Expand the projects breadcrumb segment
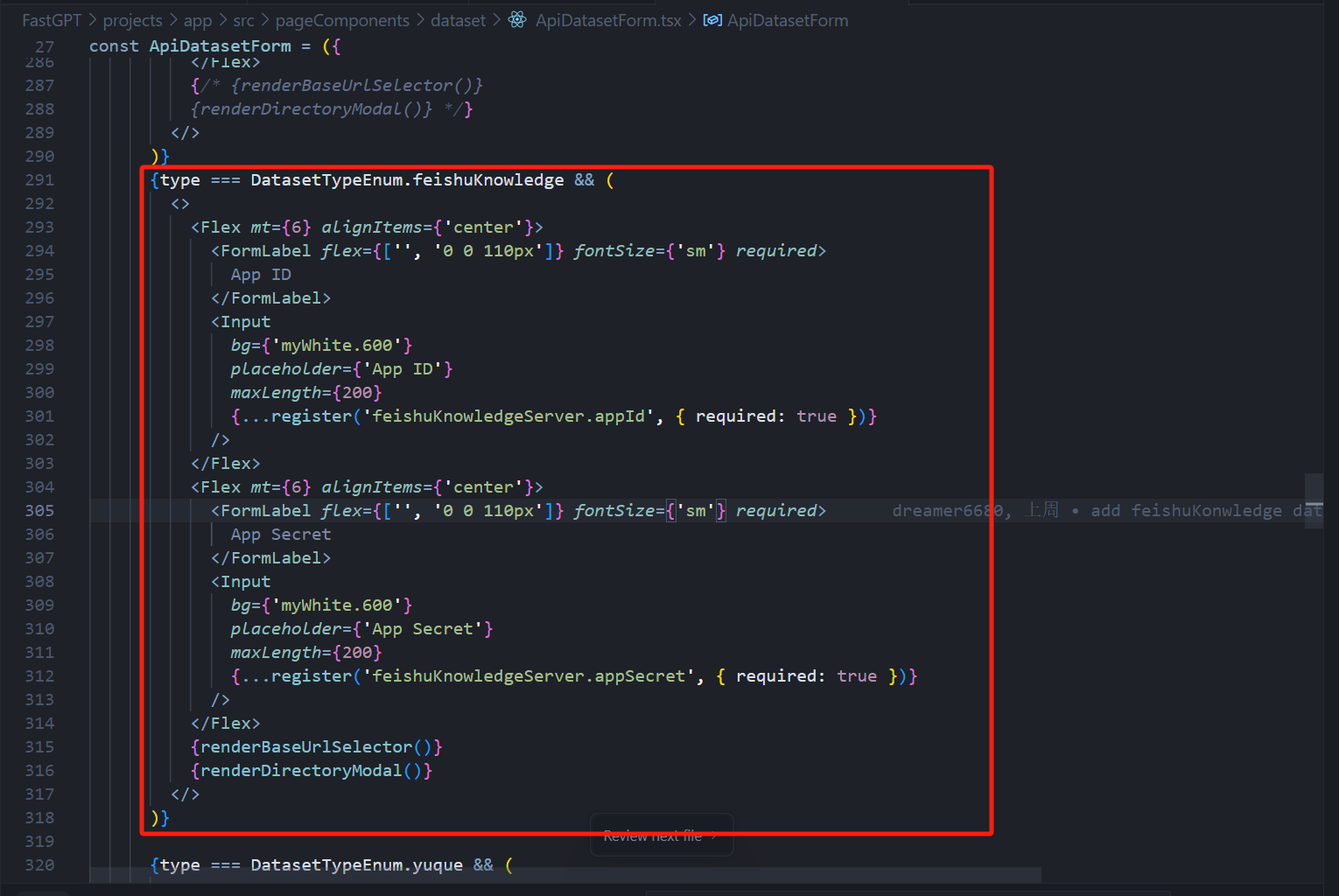Screen dimensions: 1339x896 (132, 20)
